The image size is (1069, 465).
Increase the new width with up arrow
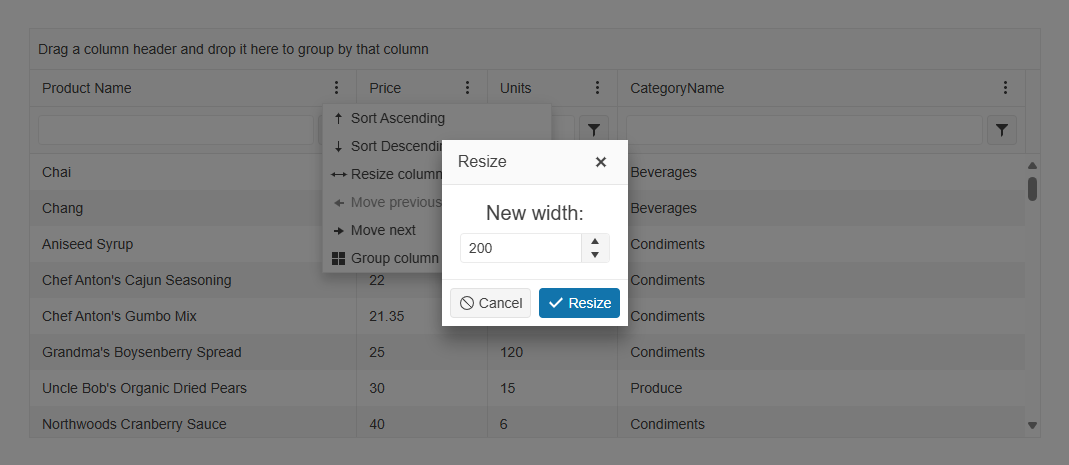pos(595,241)
